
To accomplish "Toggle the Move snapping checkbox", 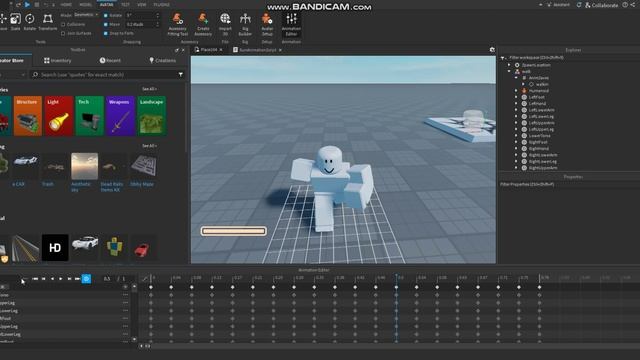I will (106, 24).
